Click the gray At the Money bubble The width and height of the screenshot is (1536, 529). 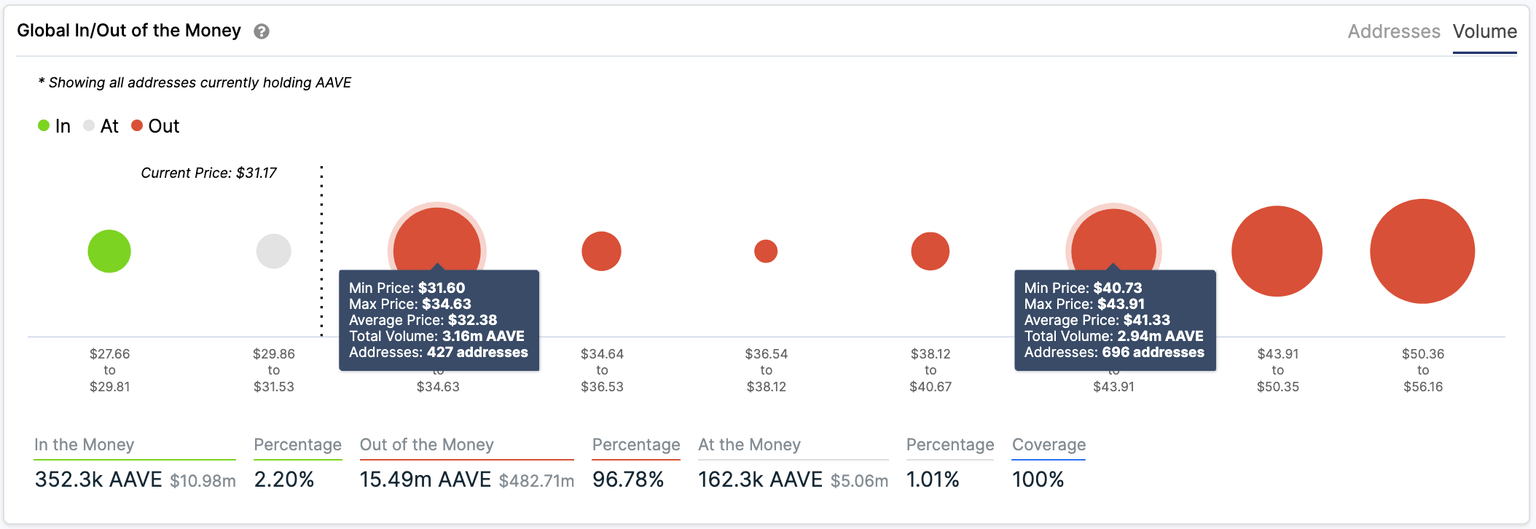tap(274, 251)
